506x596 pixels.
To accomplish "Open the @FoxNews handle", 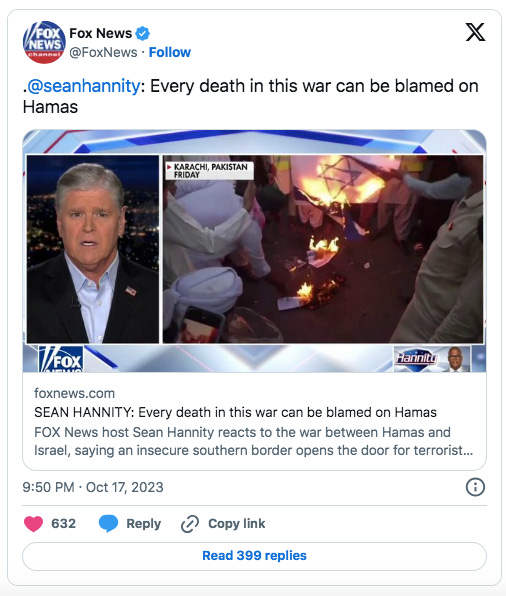I will [x=103, y=52].
